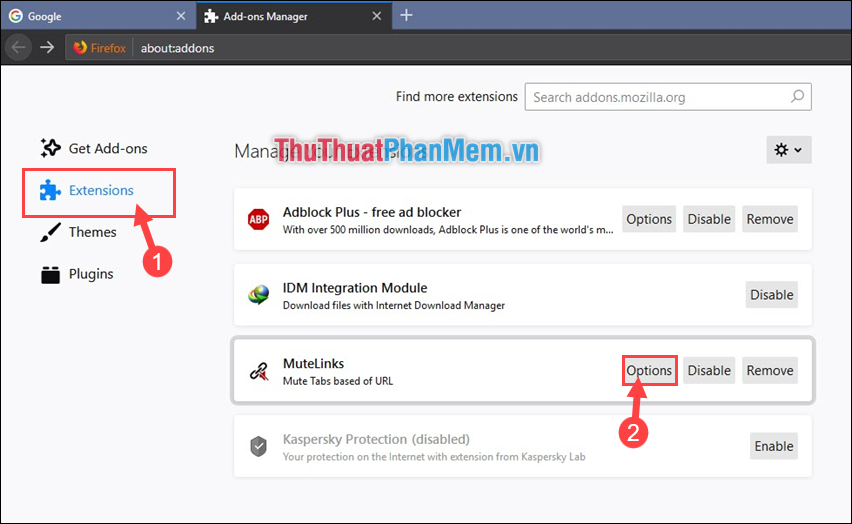Click 'Mute Tabs based of URL' description
The height and width of the screenshot is (524, 852).
click(x=338, y=381)
